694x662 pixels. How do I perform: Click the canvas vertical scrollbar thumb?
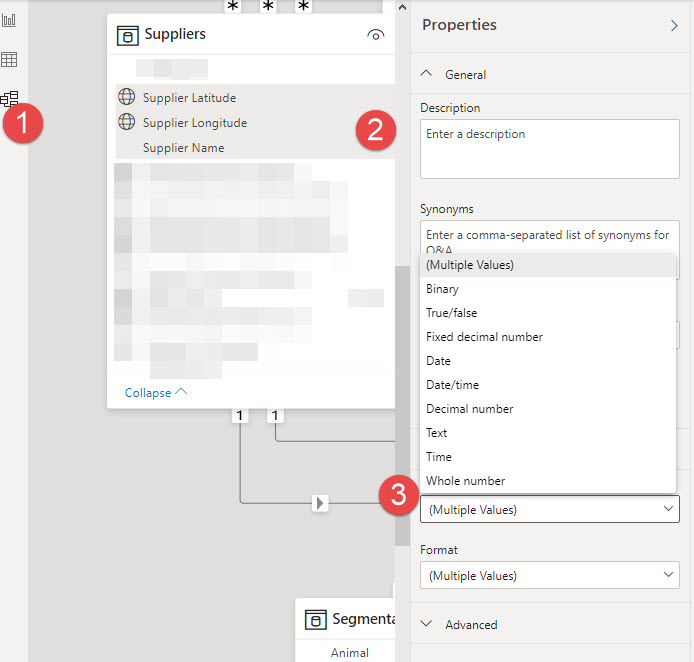click(x=402, y=406)
